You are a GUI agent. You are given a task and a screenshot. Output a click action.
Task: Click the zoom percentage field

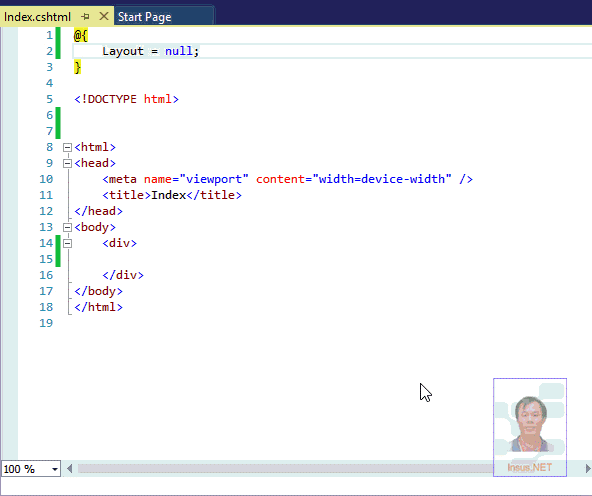(x=26, y=469)
